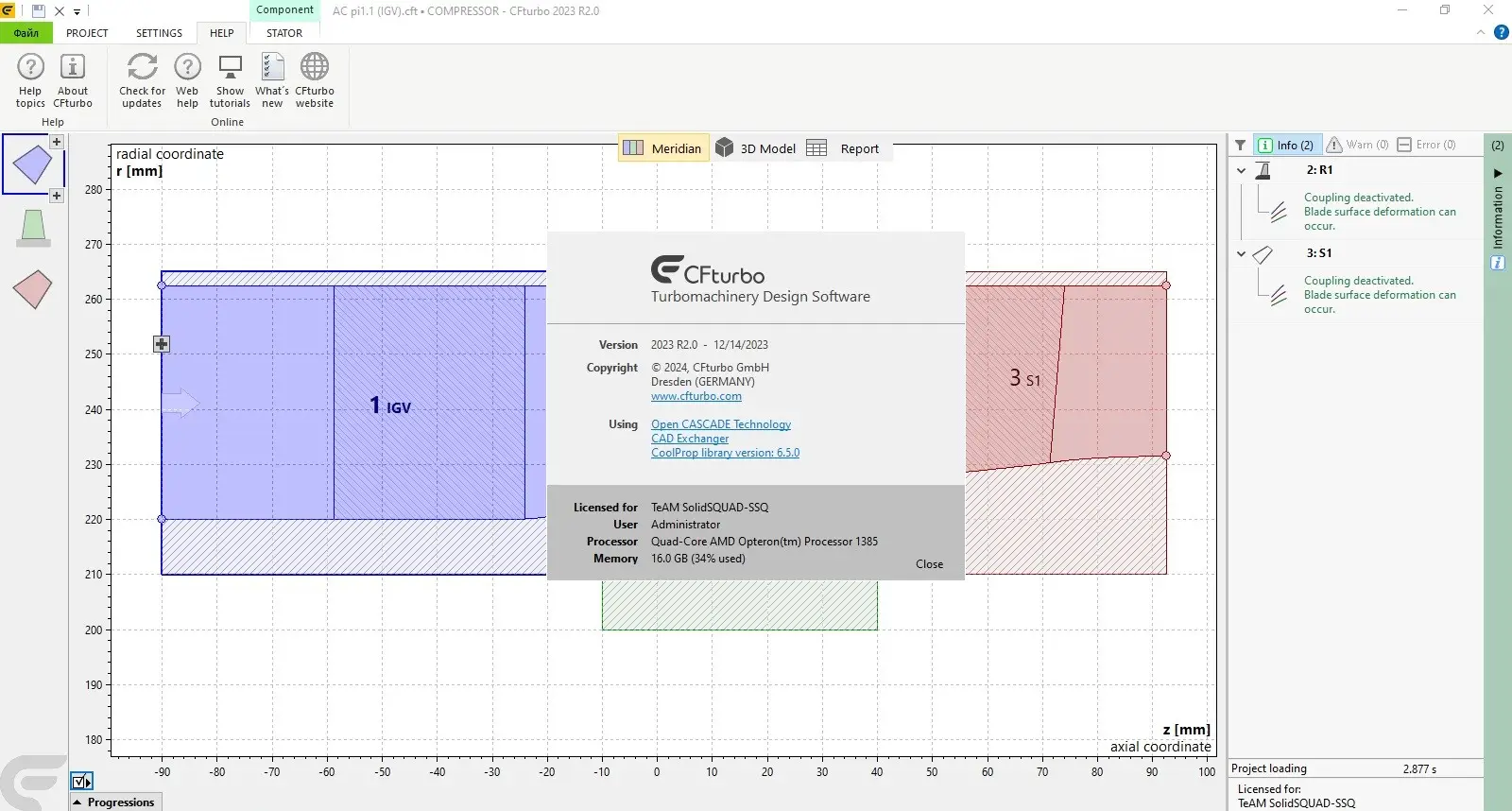Show tutorials online

pyautogui.click(x=230, y=81)
